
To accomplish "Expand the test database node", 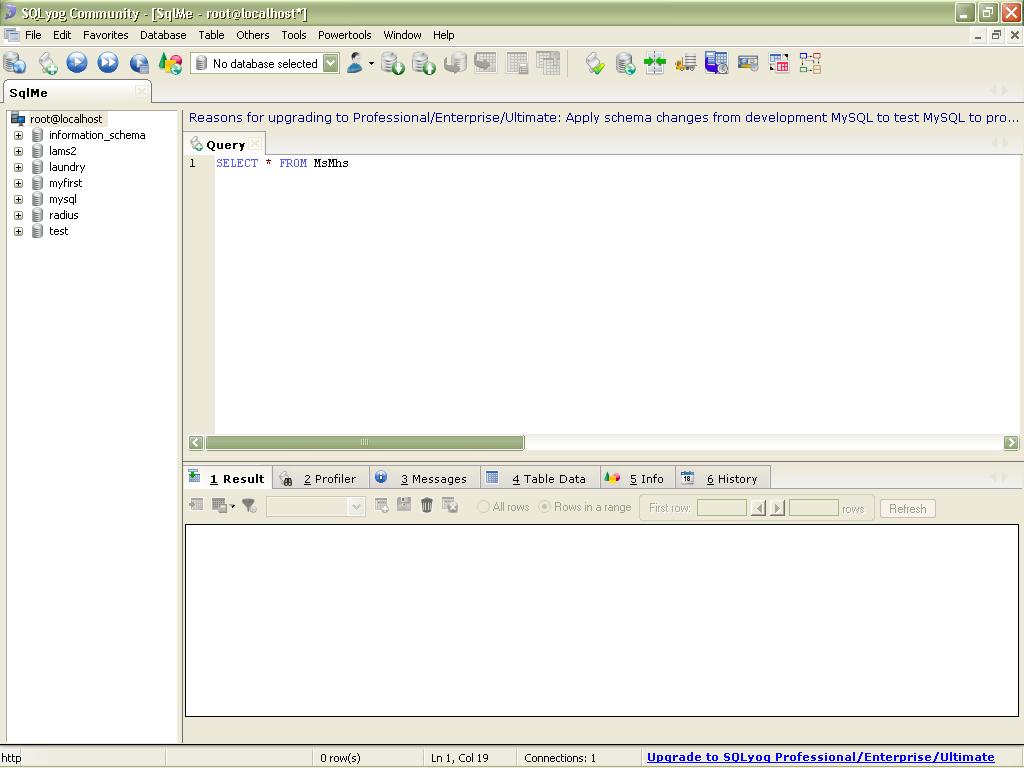I will [x=18, y=231].
